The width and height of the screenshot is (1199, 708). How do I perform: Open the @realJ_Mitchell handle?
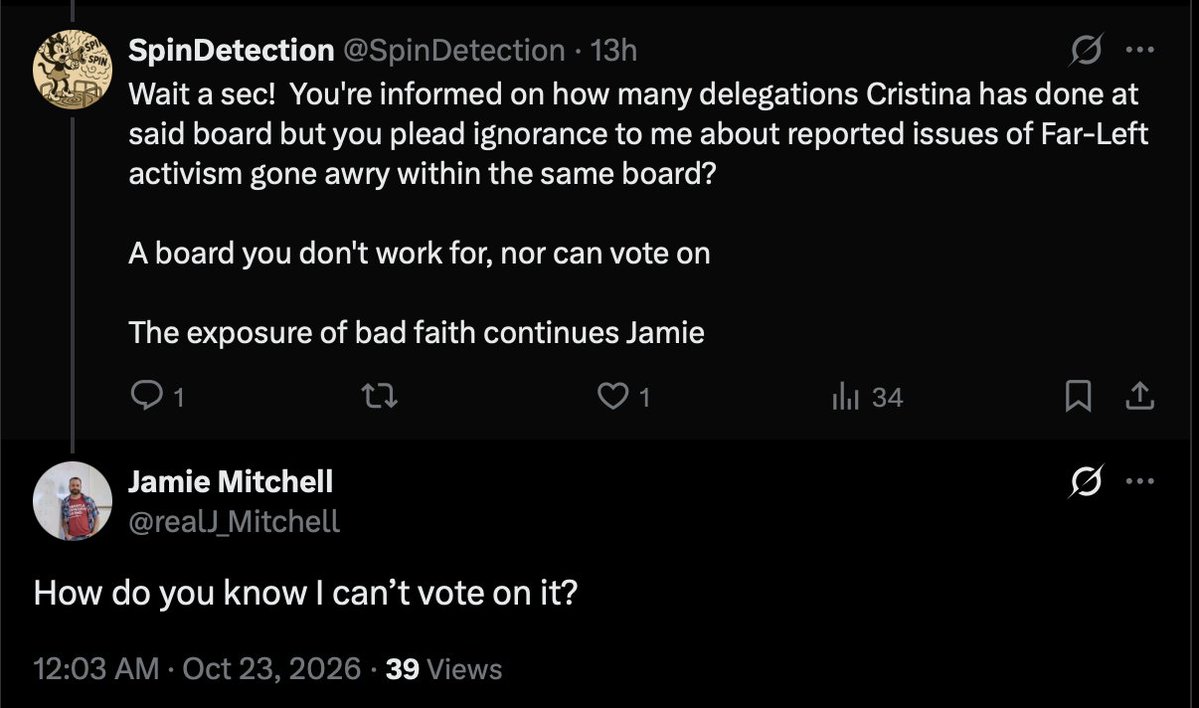[x=234, y=521]
